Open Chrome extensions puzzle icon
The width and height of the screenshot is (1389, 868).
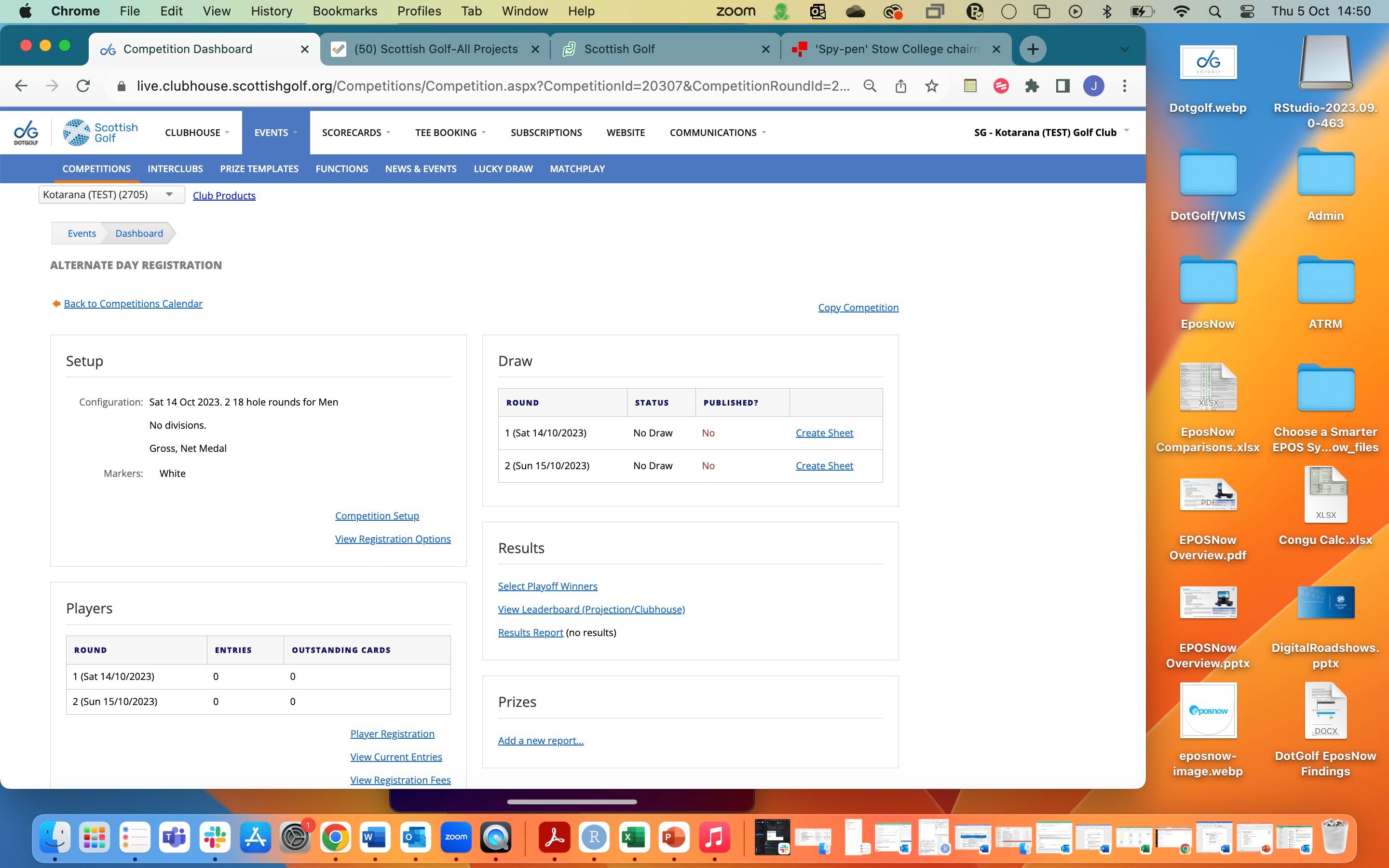[x=1032, y=86]
